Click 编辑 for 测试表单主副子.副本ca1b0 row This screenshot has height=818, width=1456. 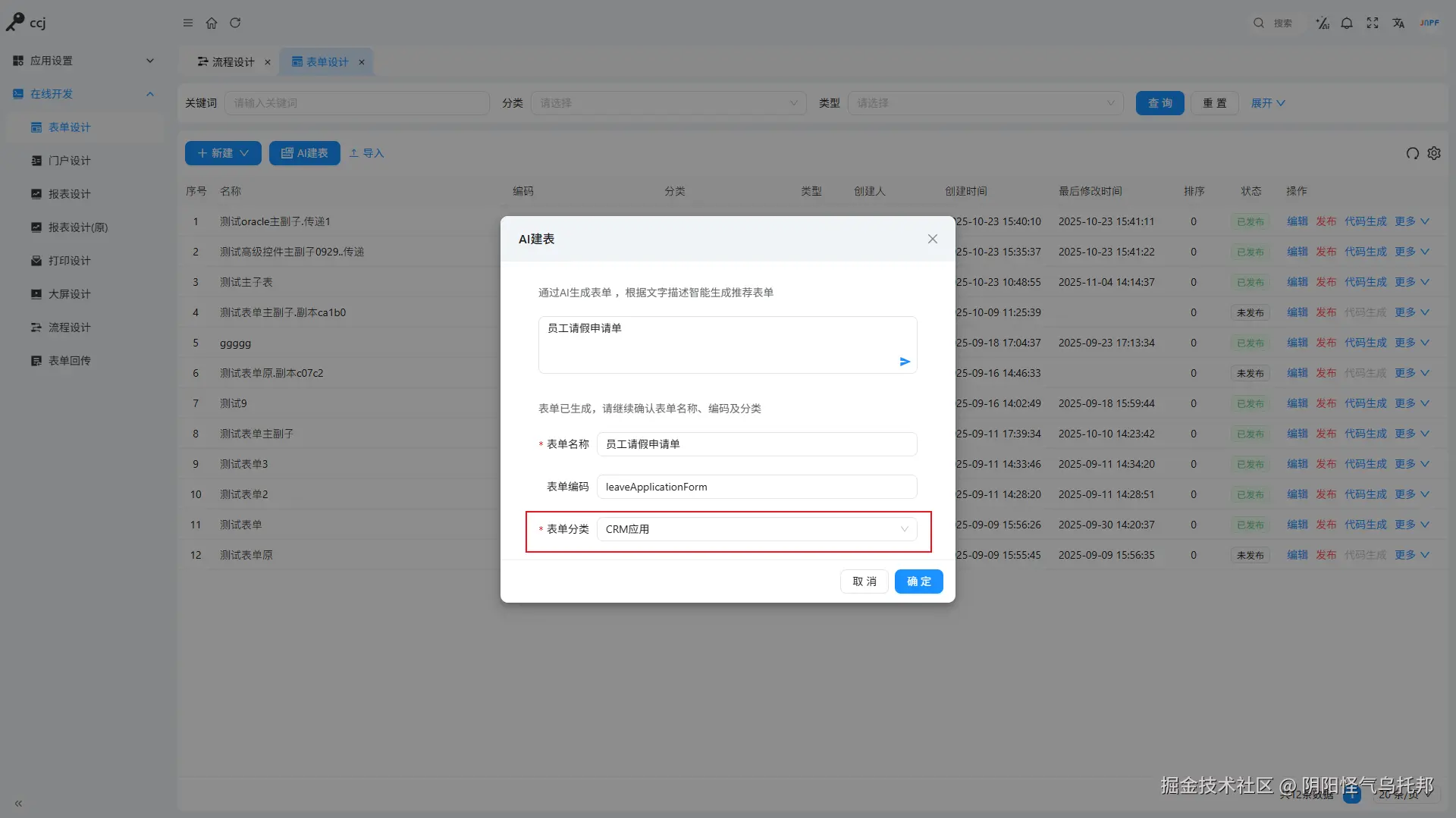point(1298,312)
